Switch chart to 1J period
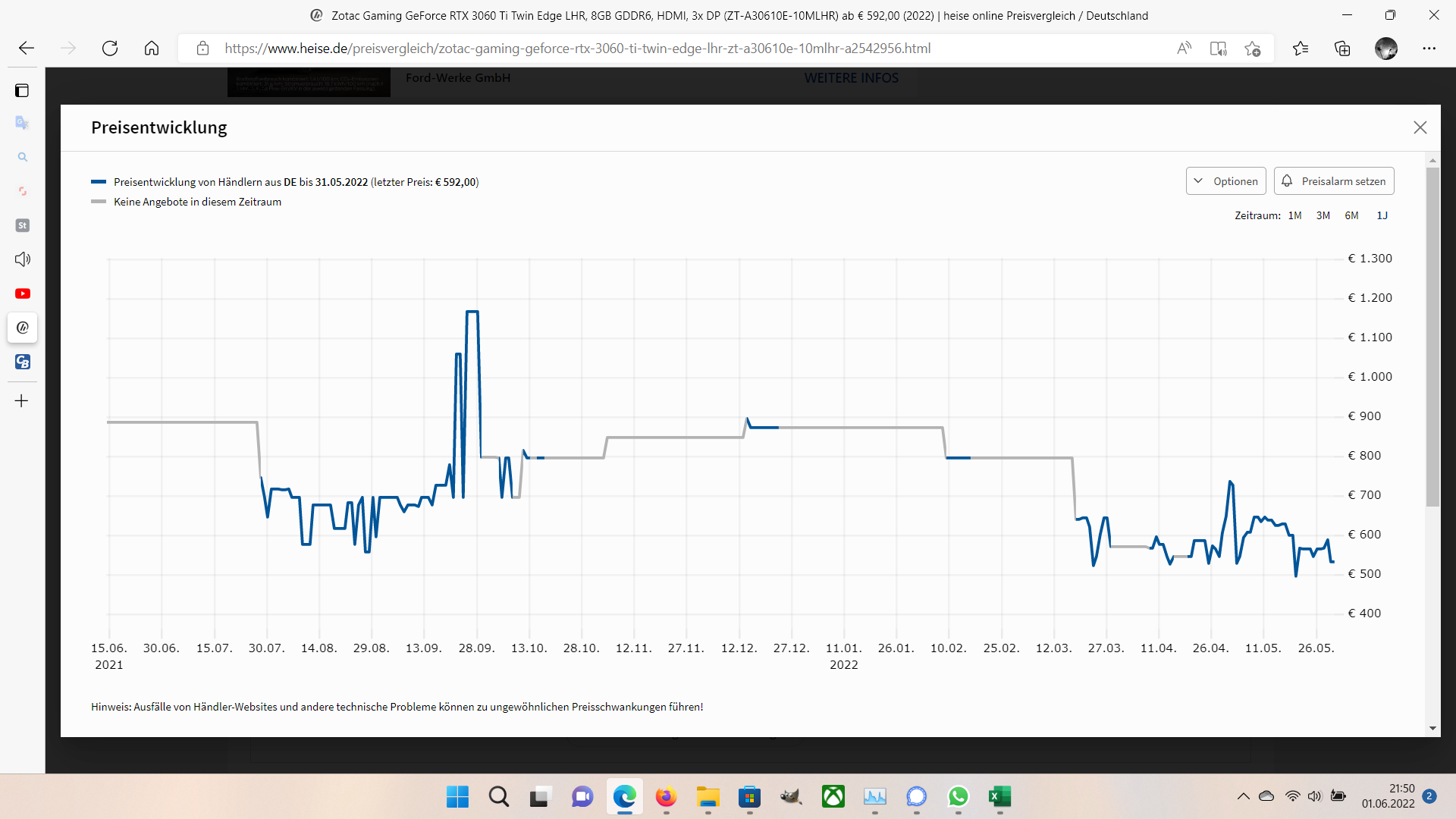 (x=1382, y=215)
